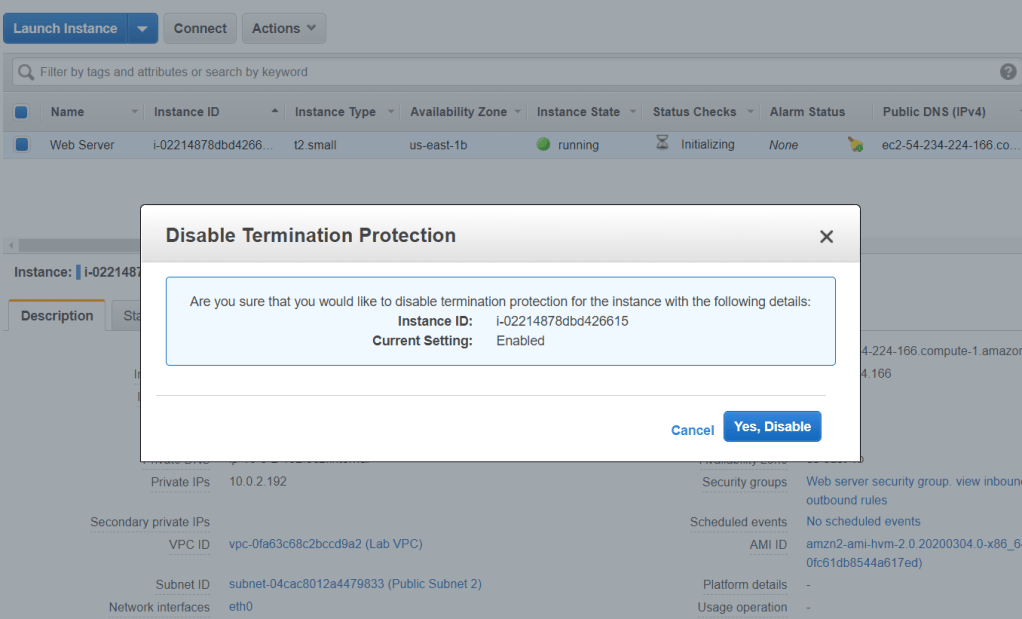Toggle the Web Server row checkbox
This screenshot has height=619, width=1022.
point(21,145)
